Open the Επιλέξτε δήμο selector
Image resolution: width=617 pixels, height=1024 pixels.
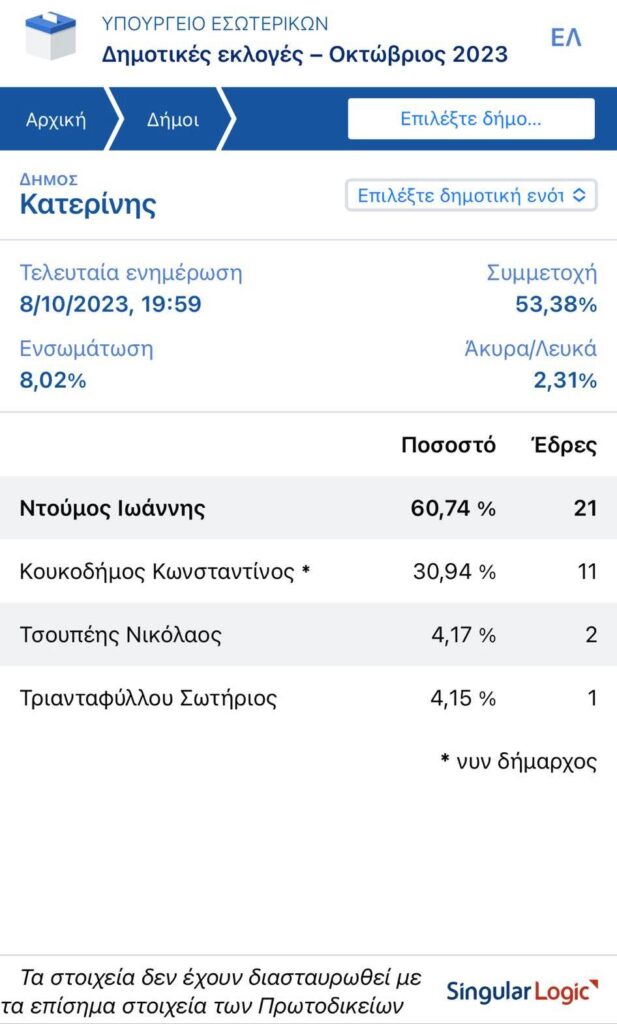[x=471, y=119]
